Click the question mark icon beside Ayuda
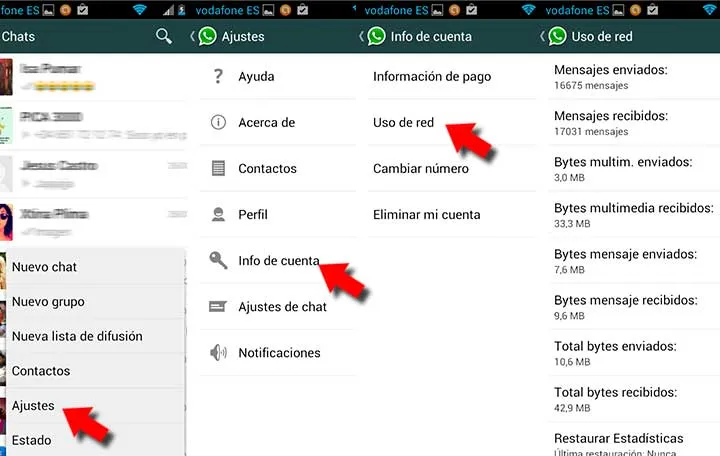 click(x=219, y=76)
